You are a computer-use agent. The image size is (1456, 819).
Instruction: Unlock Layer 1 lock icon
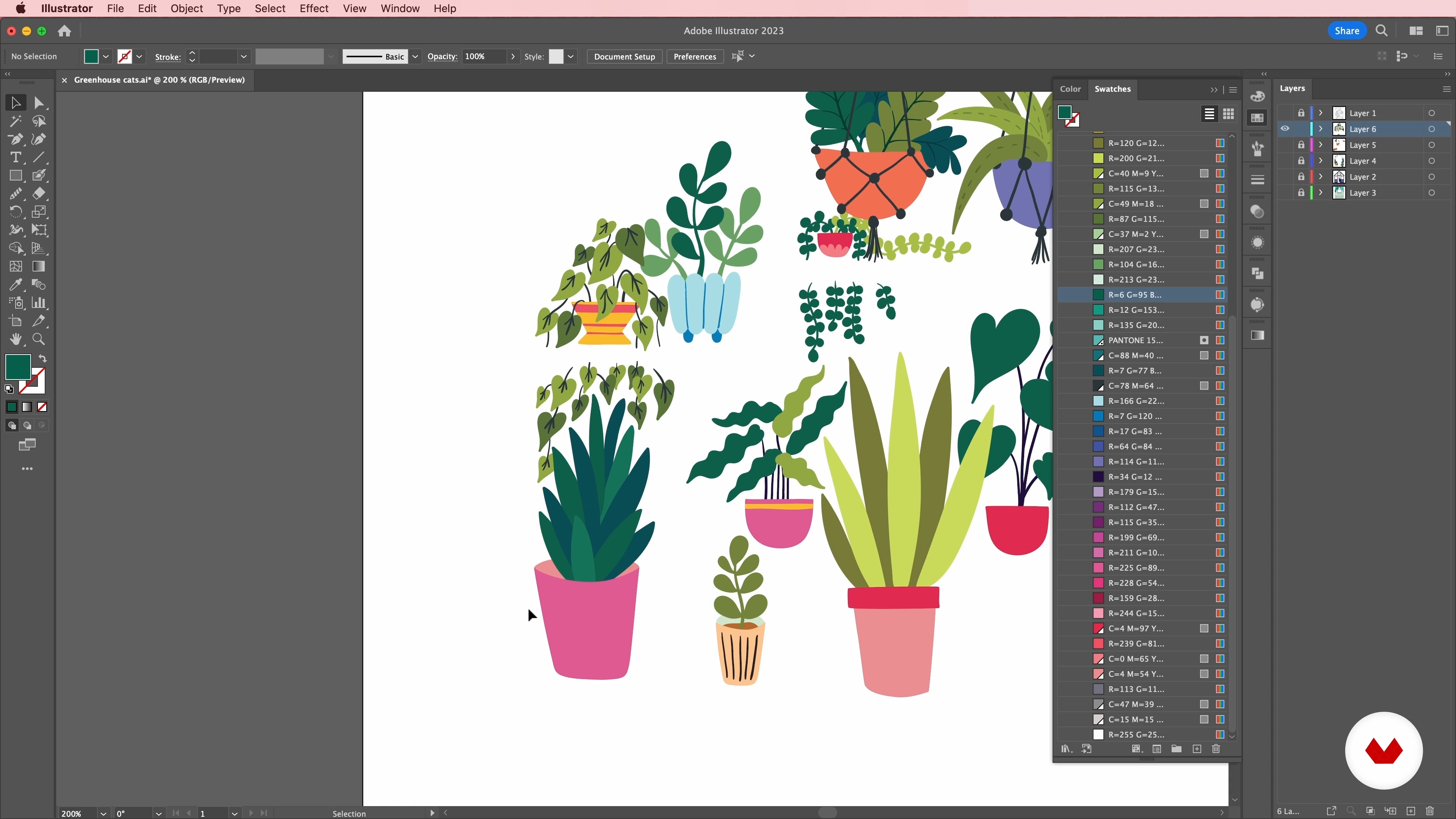[1301, 113]
